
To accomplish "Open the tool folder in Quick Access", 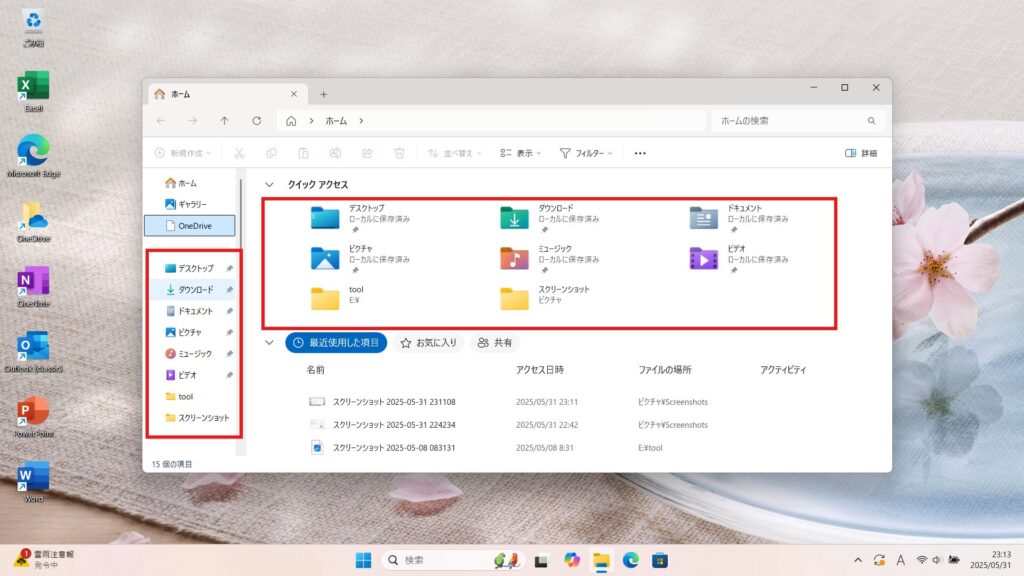I will tap(337, 297).
